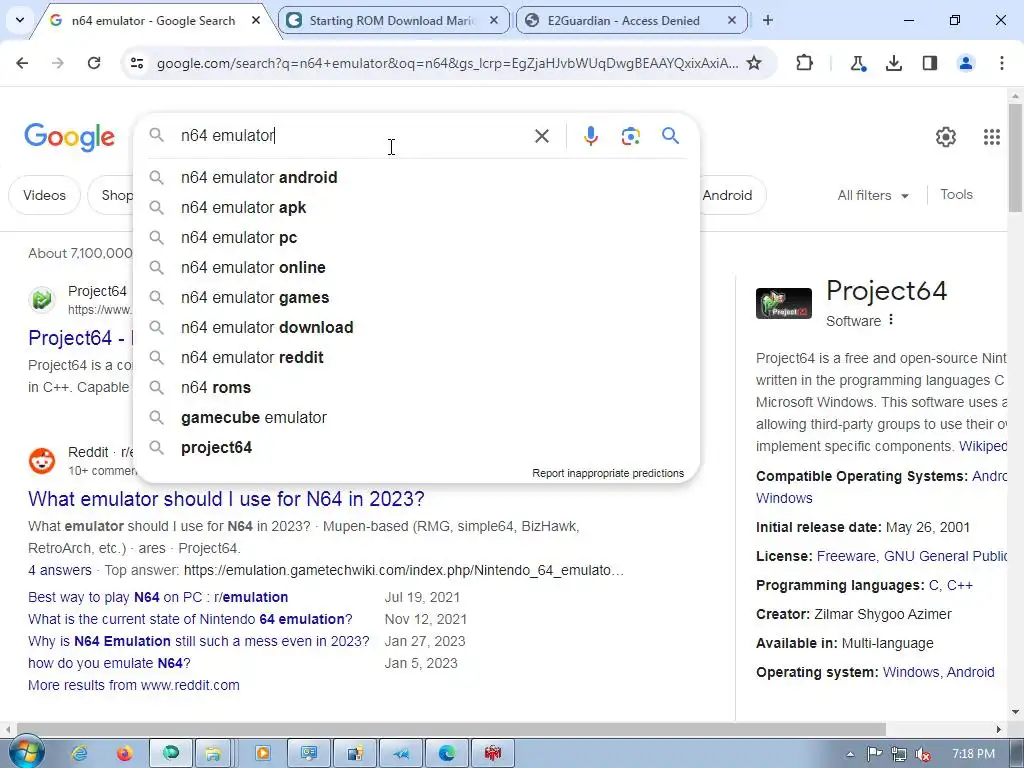This screenshot has height=768, width=1024.
Task: Choose suggestion gamecube emulator
Action: tap(416, 418)
